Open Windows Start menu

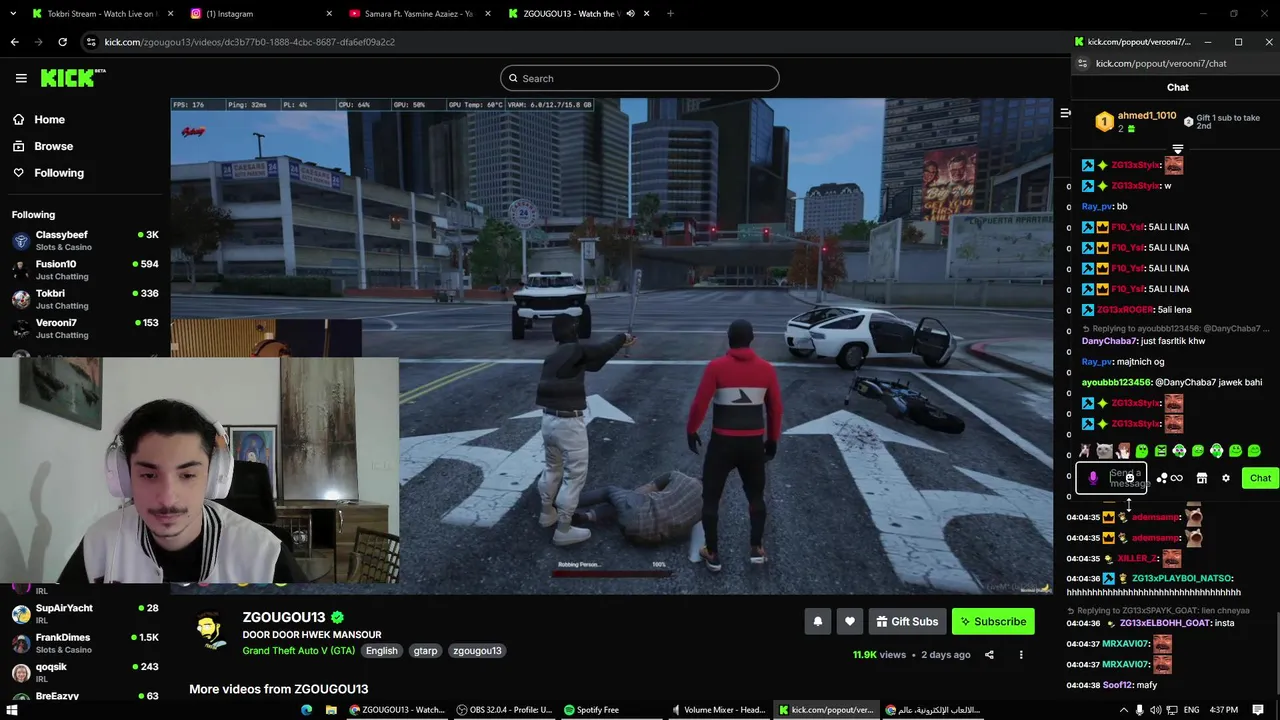pos(12,710)
